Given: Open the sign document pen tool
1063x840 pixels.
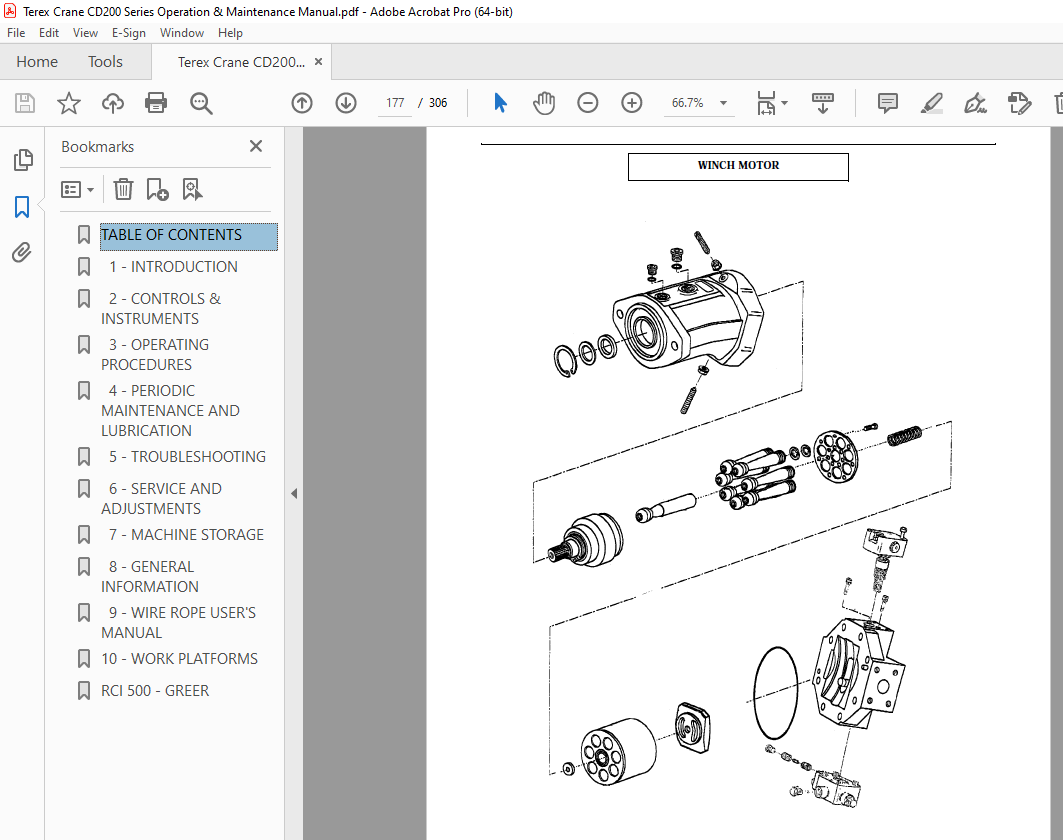Looking at the screenshot, I should [x=975, y=103].
